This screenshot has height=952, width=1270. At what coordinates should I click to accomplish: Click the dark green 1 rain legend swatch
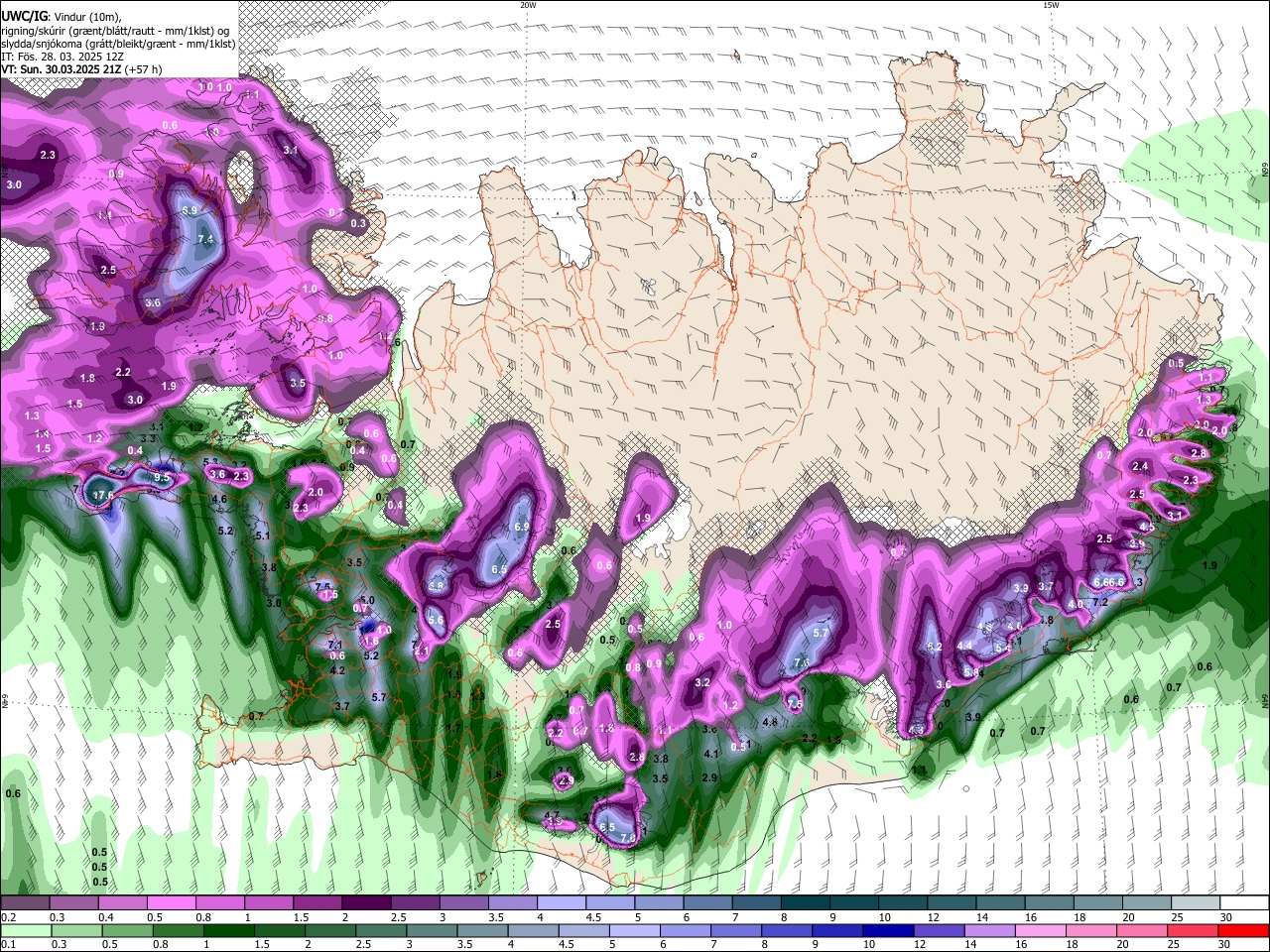pyautogui.click(x=228, y=930)
